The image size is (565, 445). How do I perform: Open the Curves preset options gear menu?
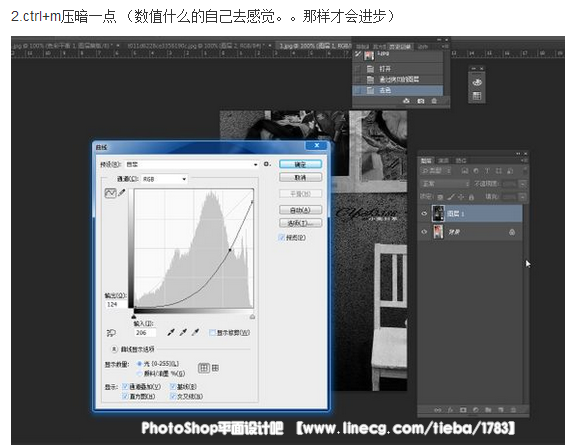267,164
